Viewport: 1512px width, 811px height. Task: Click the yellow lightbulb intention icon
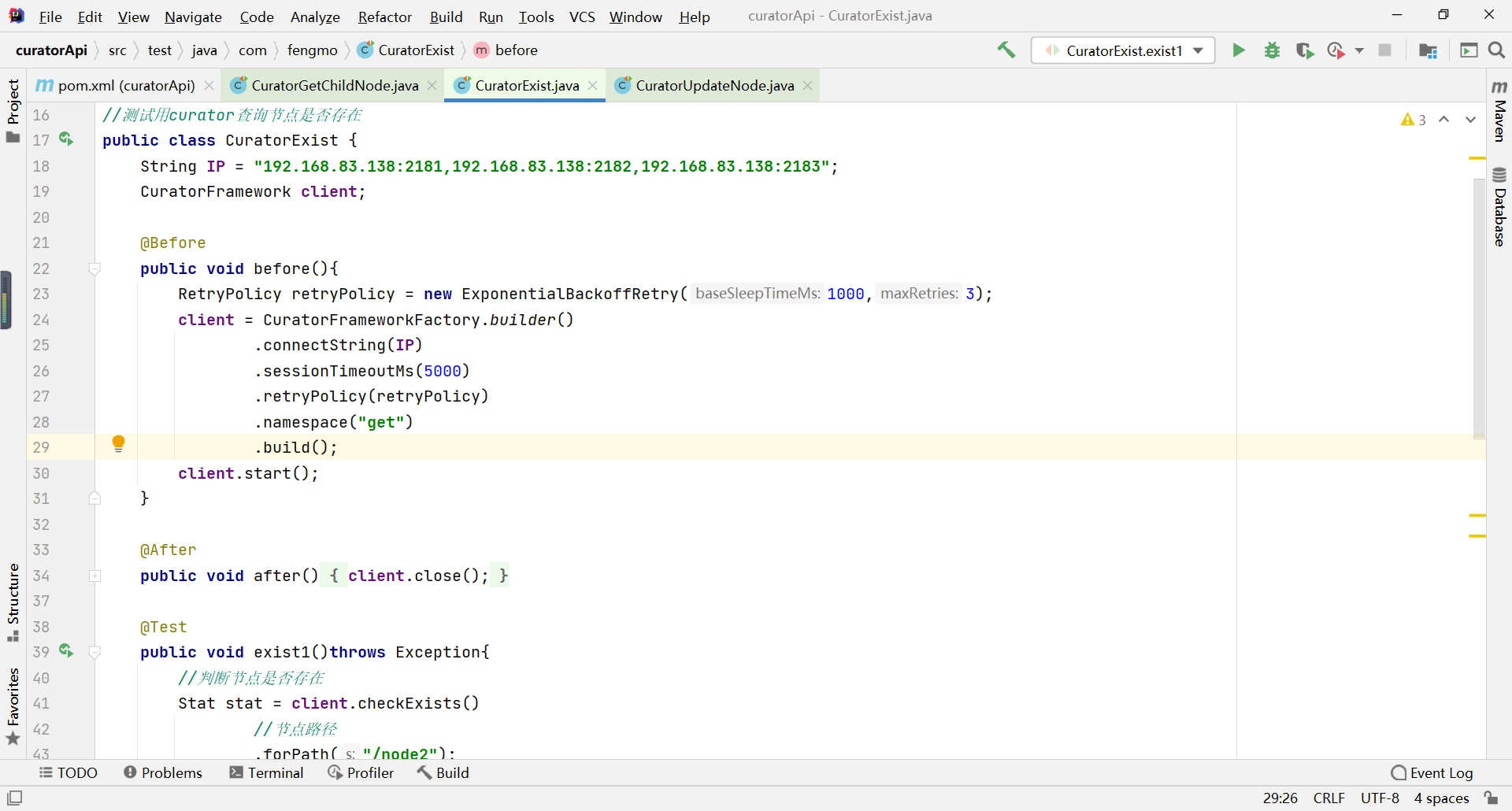point(118,443)
